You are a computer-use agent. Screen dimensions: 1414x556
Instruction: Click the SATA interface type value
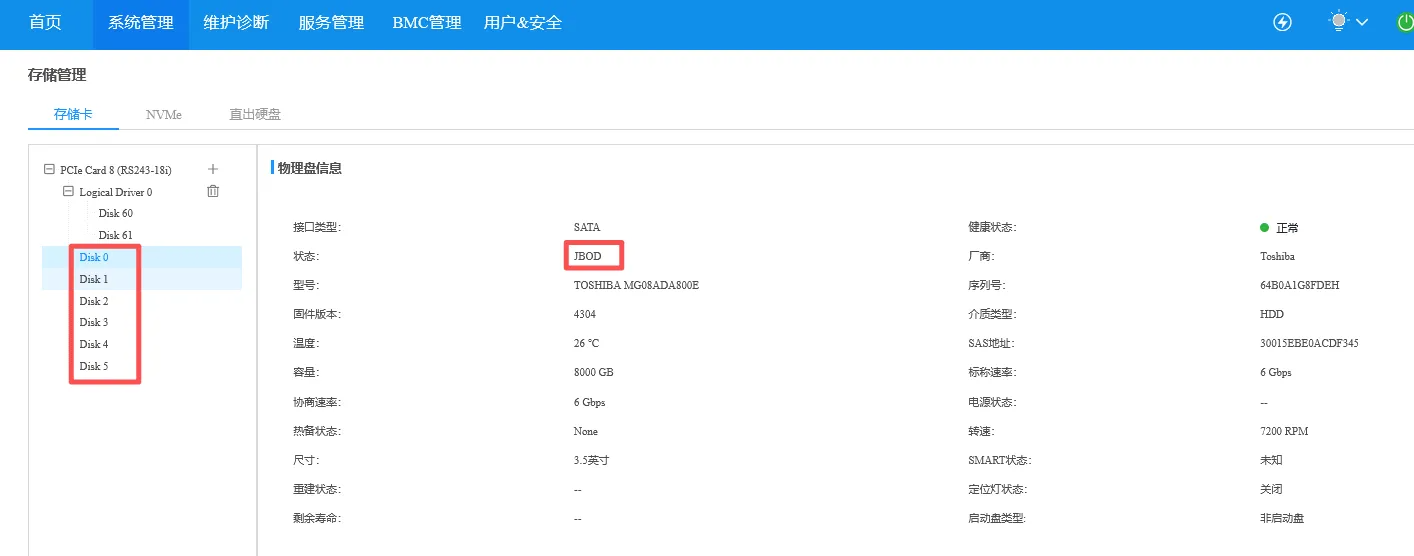pyautogui.click(x=587, y=227)
